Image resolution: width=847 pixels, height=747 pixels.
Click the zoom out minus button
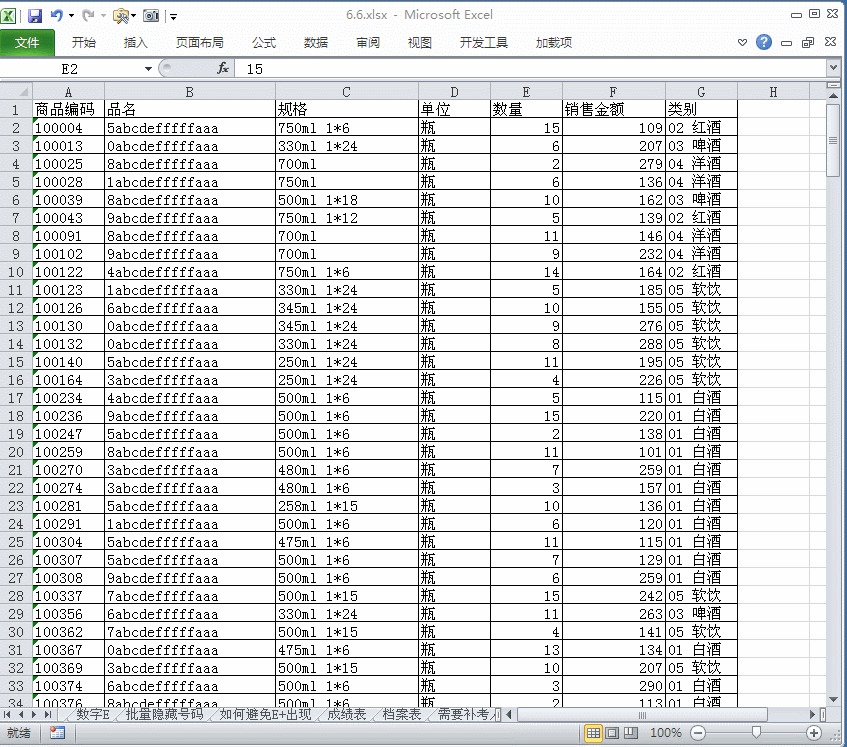coord(698,733)
